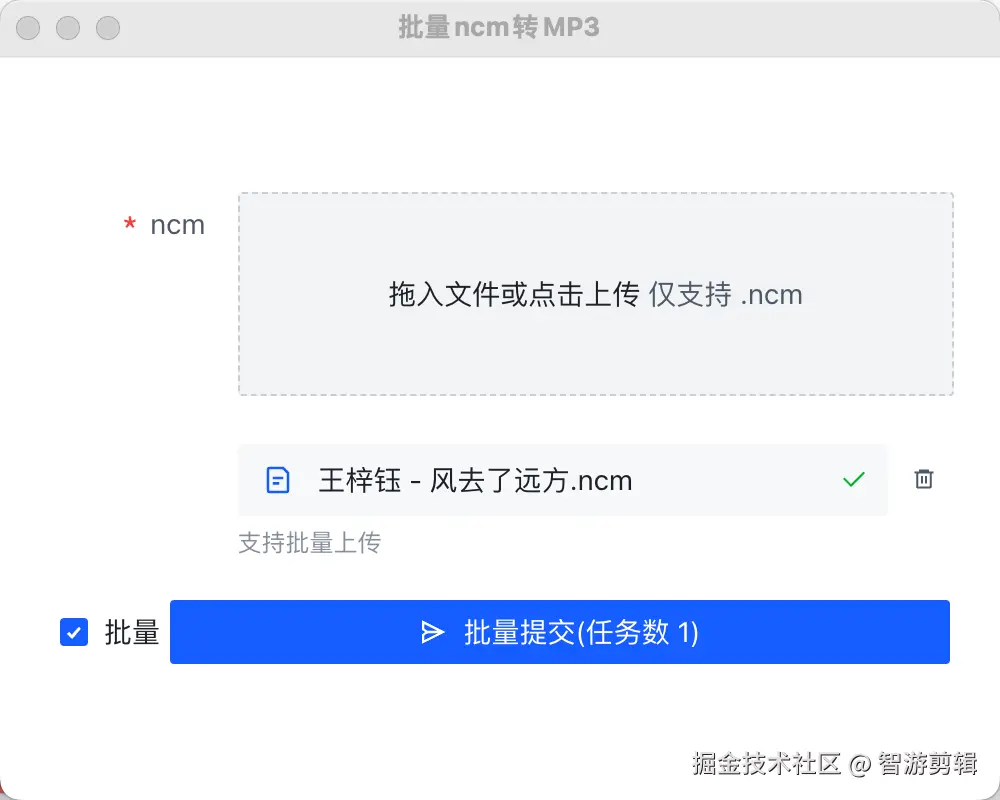This screenshot has width=1000, height=800.
Task: Click the 支持批量上传 helper text
Action: click(309, 543)
